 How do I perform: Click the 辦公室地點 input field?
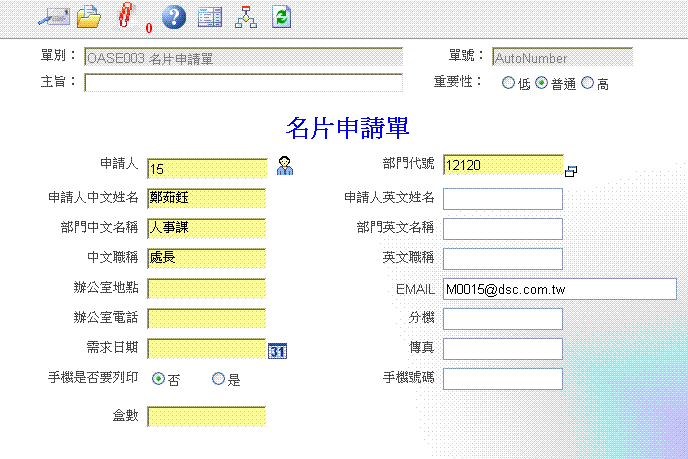coord(206,289)
